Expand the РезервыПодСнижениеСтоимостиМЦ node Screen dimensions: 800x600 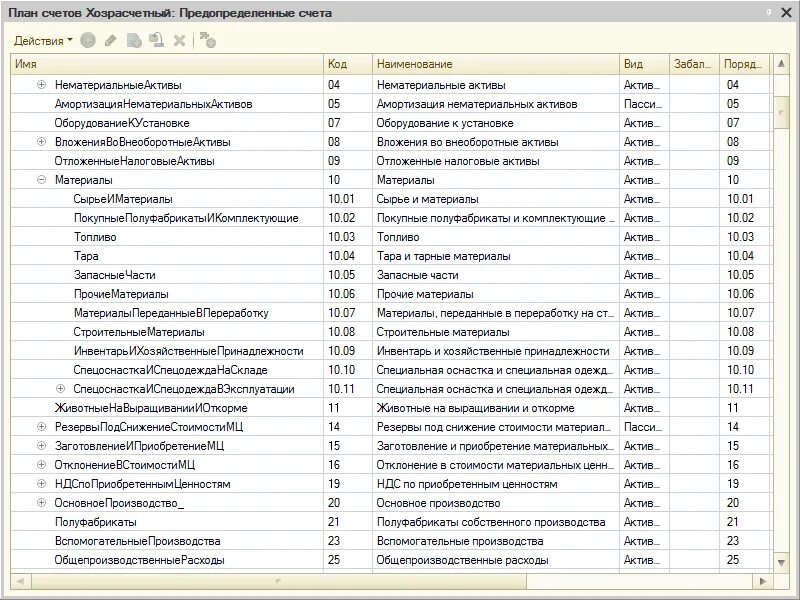pyautogui.click(x=42, y=427)
